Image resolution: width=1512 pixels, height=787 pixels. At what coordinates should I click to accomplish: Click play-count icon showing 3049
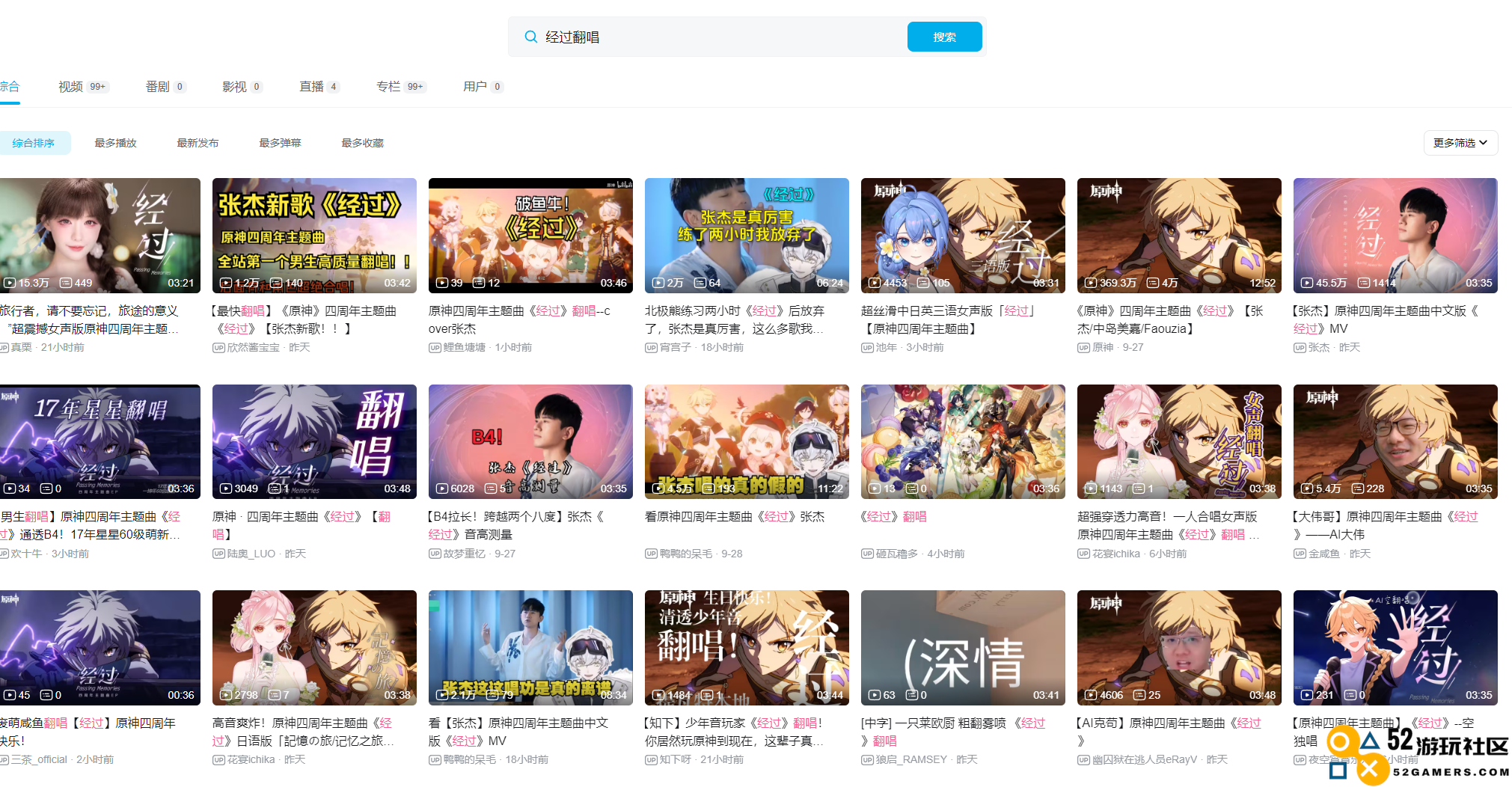(226, 489)
